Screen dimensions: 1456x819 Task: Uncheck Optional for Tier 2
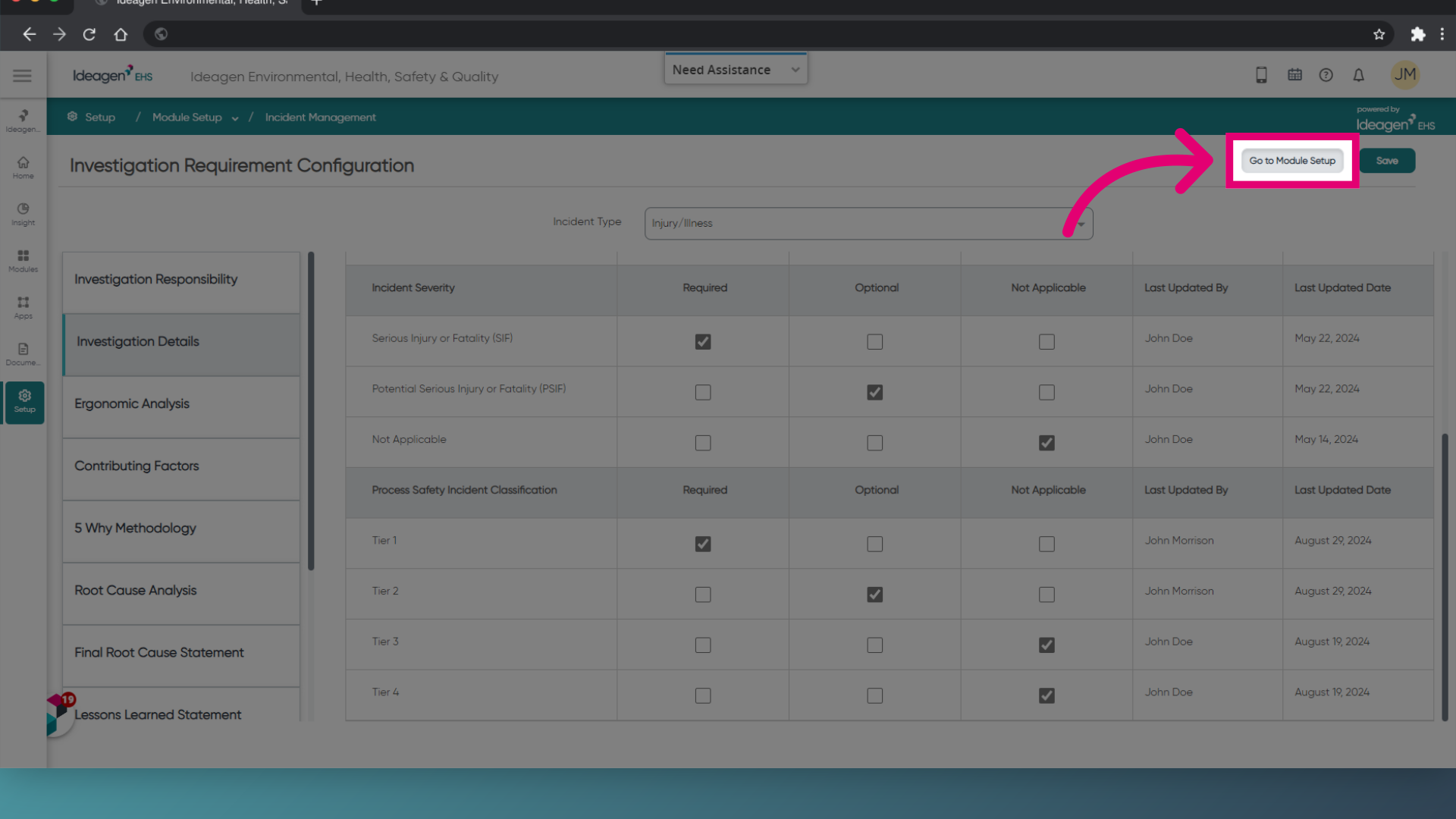coord(875,595)
